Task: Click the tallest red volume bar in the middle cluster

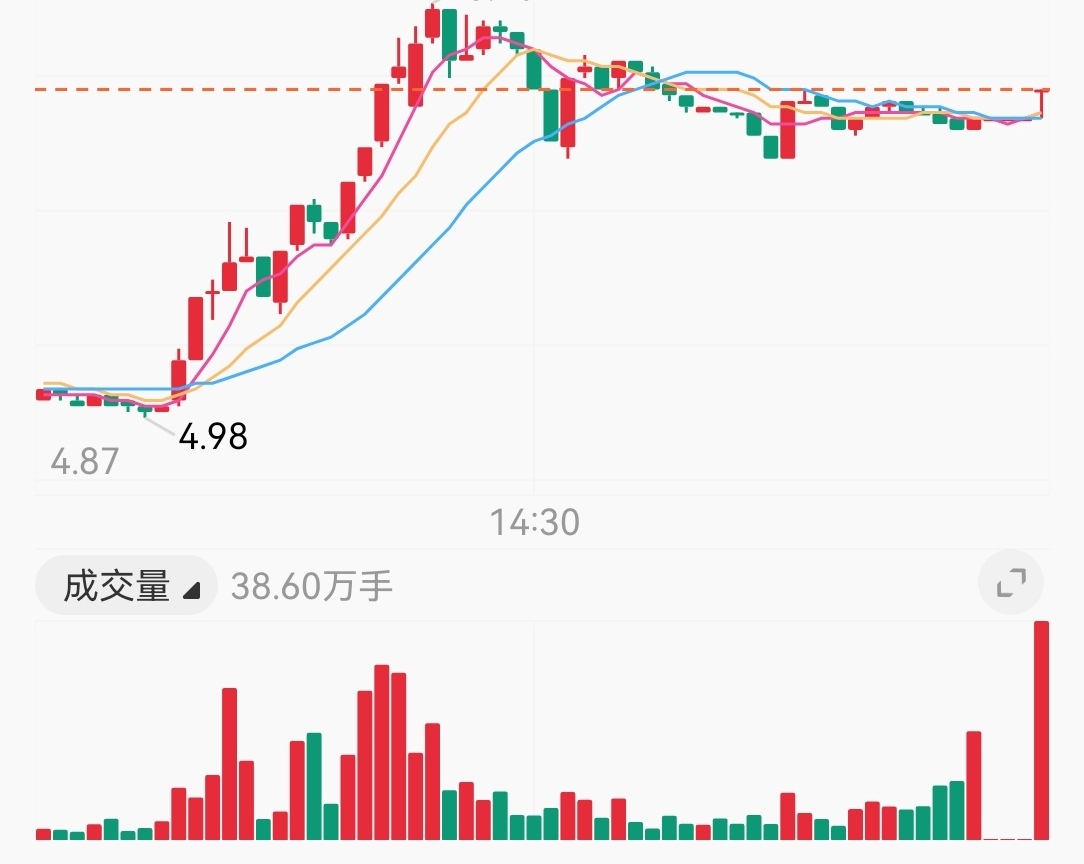Action: tap(382, 750)
